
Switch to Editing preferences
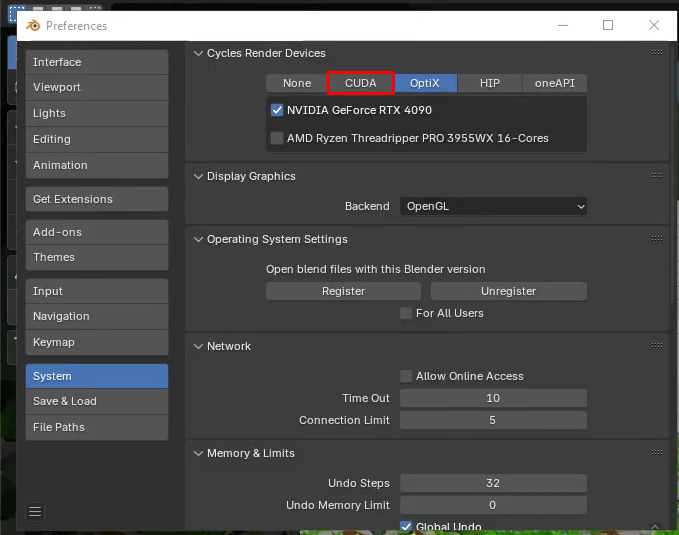pos(97,139)
